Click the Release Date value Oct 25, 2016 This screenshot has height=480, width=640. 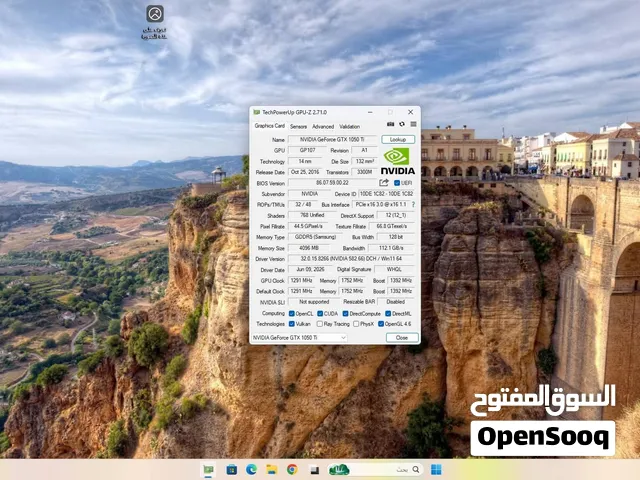[x=305, y=172]
